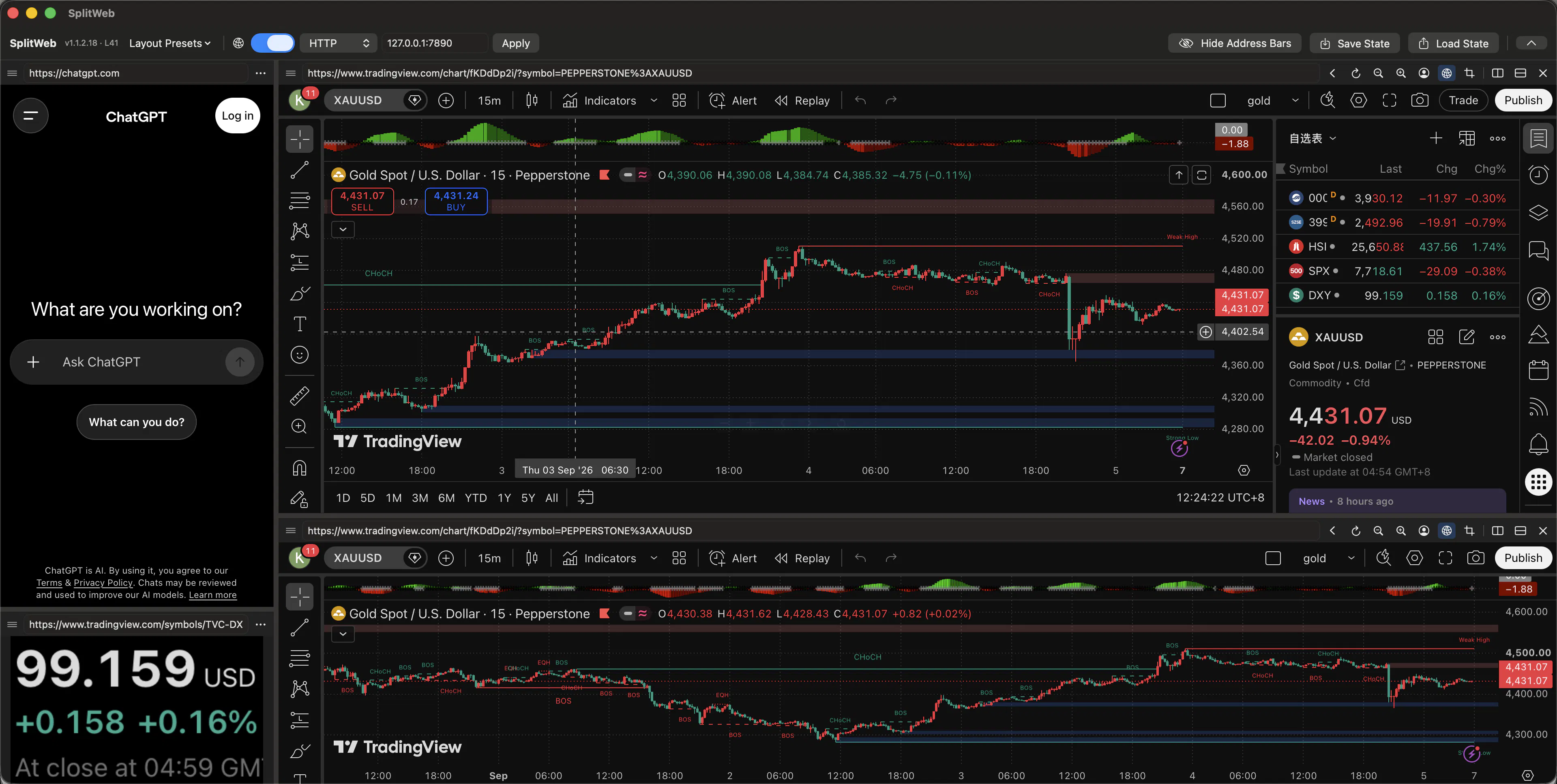Open the calendar panel in right sidebar
1557x784 pixels.
tap(1538, 369)
